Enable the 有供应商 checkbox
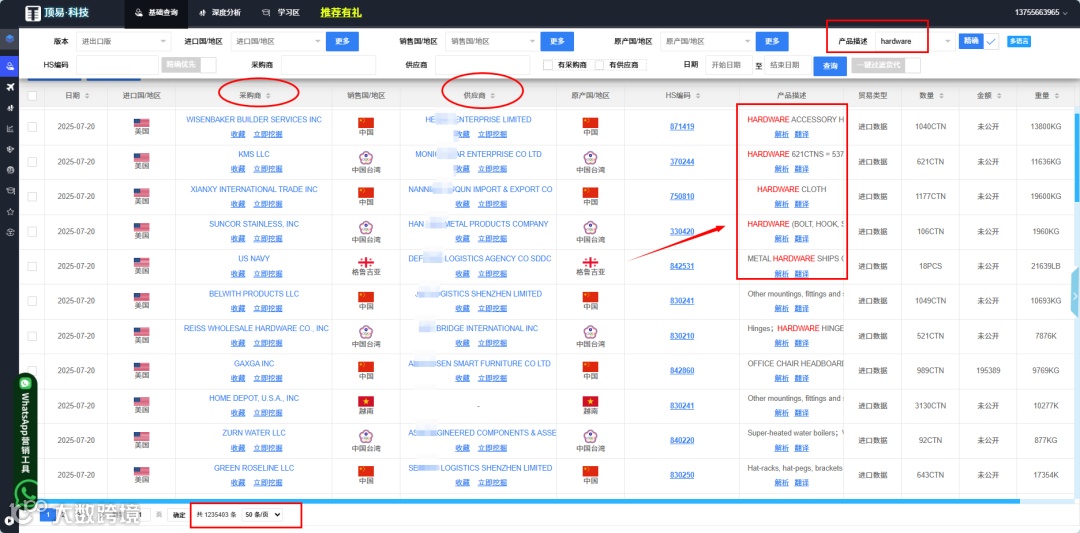 click(x=599, y=65)
